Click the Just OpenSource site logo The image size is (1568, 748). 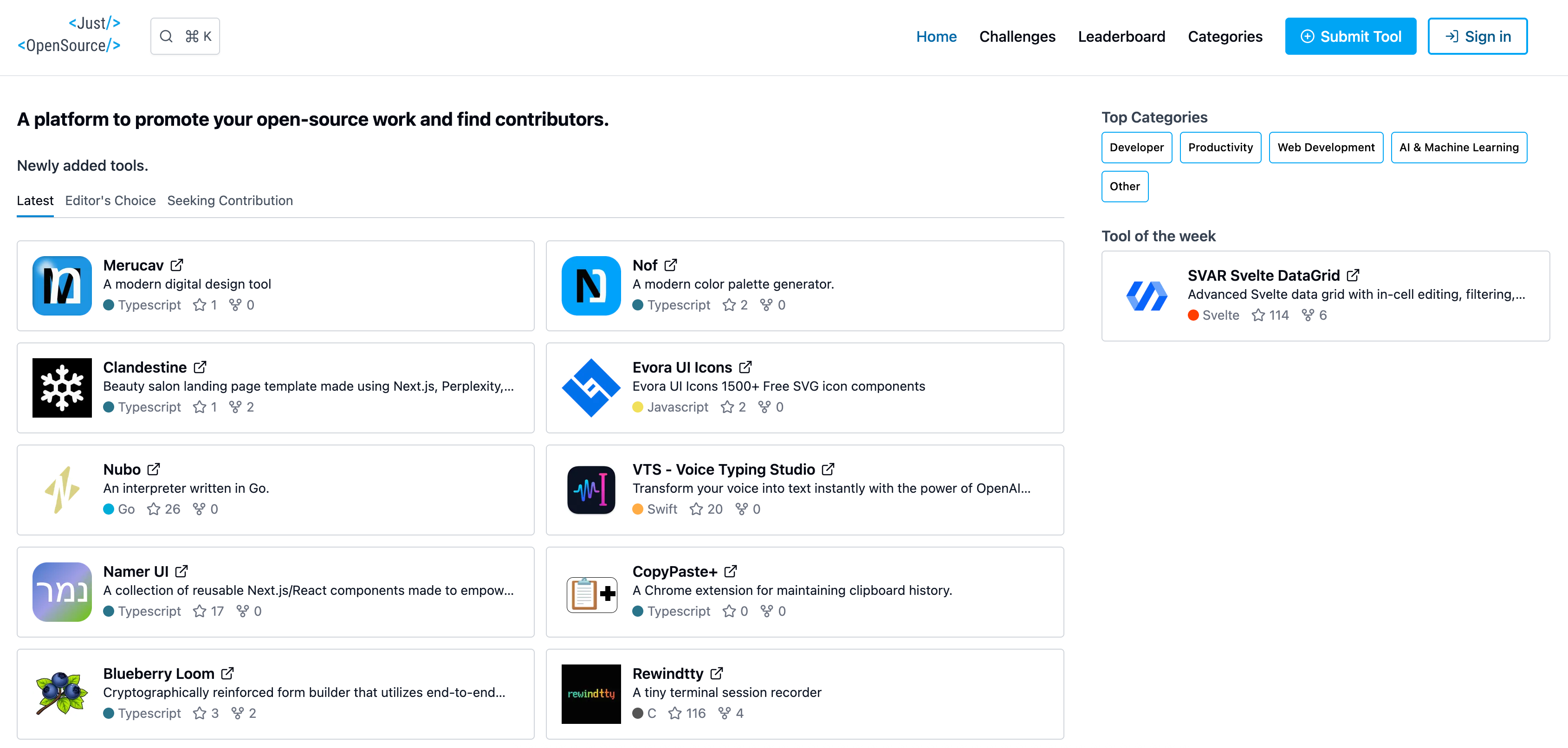69,35
